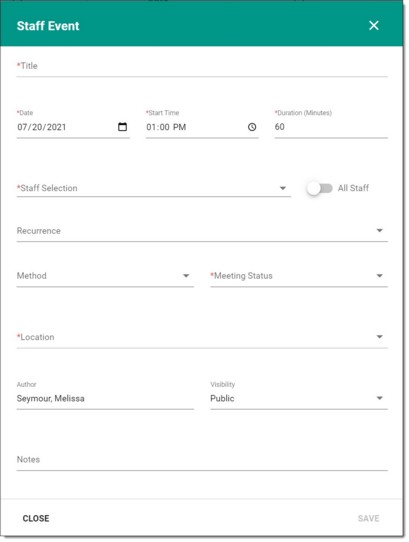Open the Method dropdown arrow

186,276
